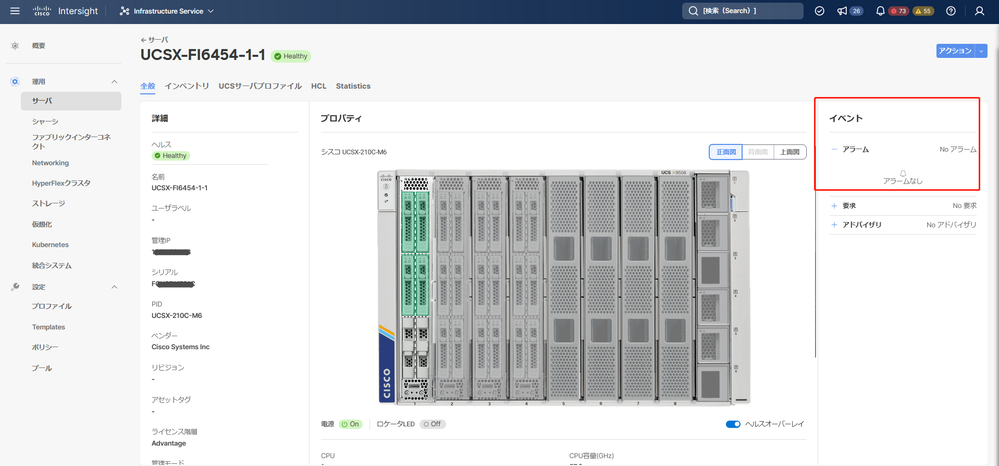Click the 設定 wrench icon
Viewport: 999px width, 466px height.
click(x=15, y=287)
